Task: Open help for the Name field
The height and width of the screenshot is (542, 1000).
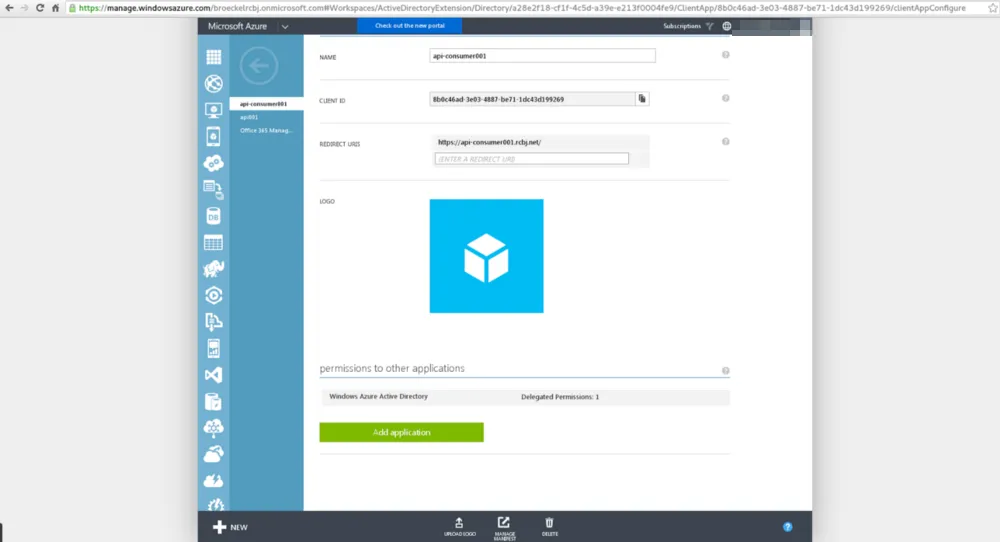Action: (x=726, y=55)
